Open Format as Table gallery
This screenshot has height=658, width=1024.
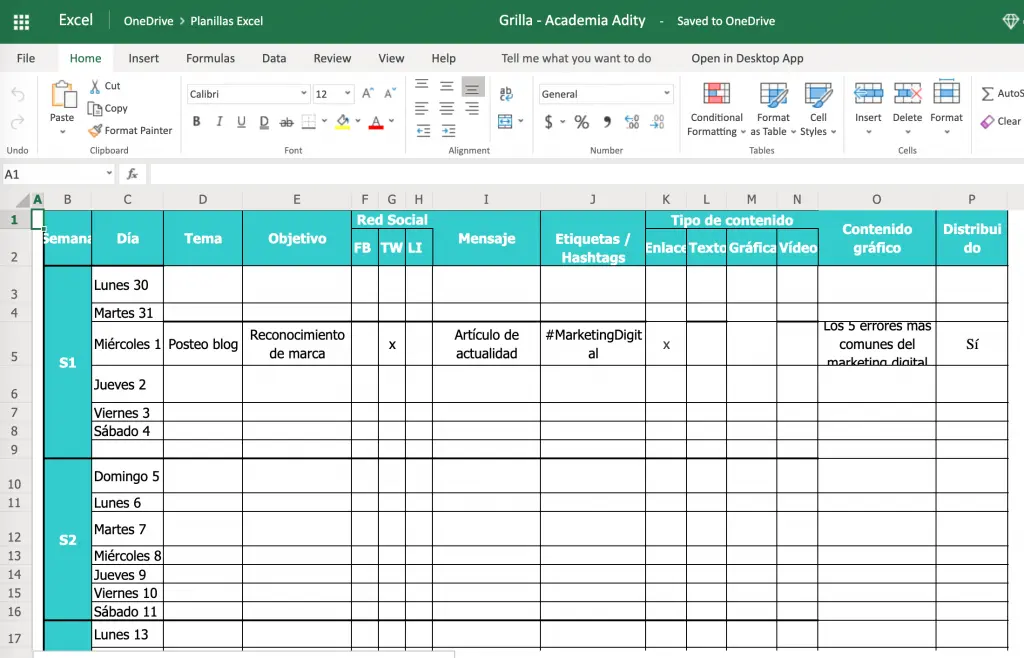773,109
